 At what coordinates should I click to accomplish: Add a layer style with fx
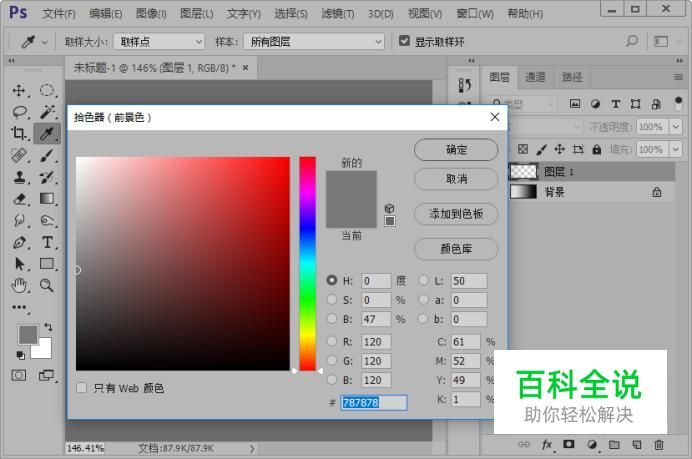(x=546, y=444)
